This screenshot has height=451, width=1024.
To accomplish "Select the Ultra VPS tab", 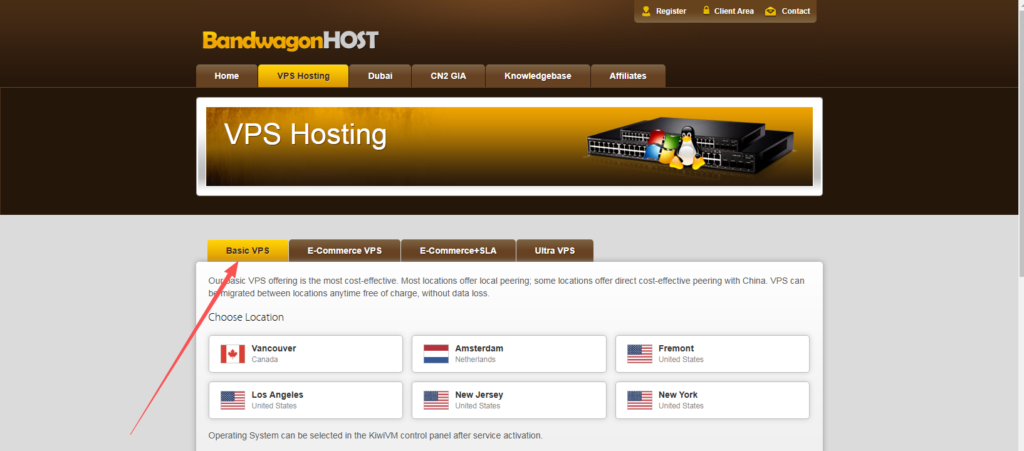I will pyautogui.click(x=555, y=250).
